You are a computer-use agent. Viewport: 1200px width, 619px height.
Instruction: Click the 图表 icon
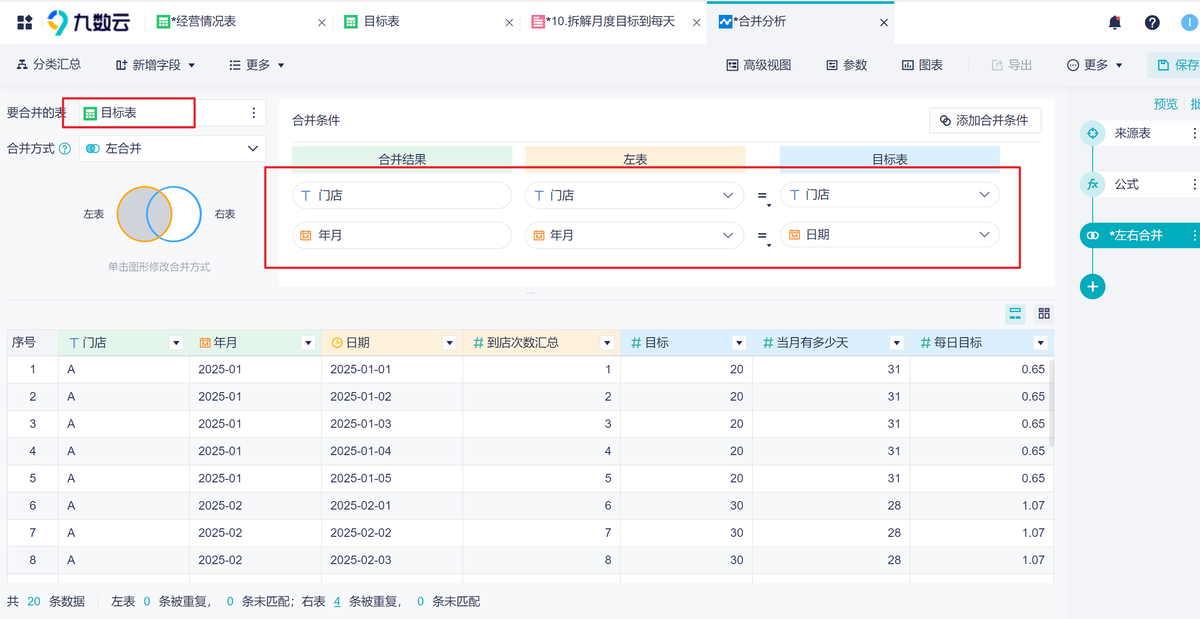[x=922, y=64]
